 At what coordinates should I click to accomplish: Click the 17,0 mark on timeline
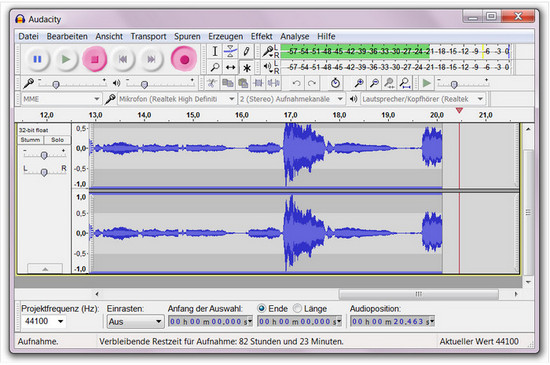[x=290, y=115]
